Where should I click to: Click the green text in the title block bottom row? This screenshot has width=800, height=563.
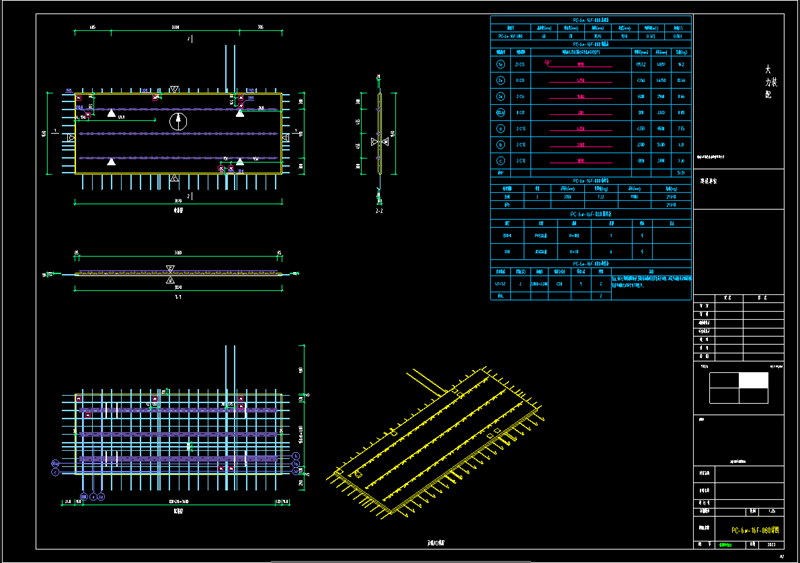[726, 545]
